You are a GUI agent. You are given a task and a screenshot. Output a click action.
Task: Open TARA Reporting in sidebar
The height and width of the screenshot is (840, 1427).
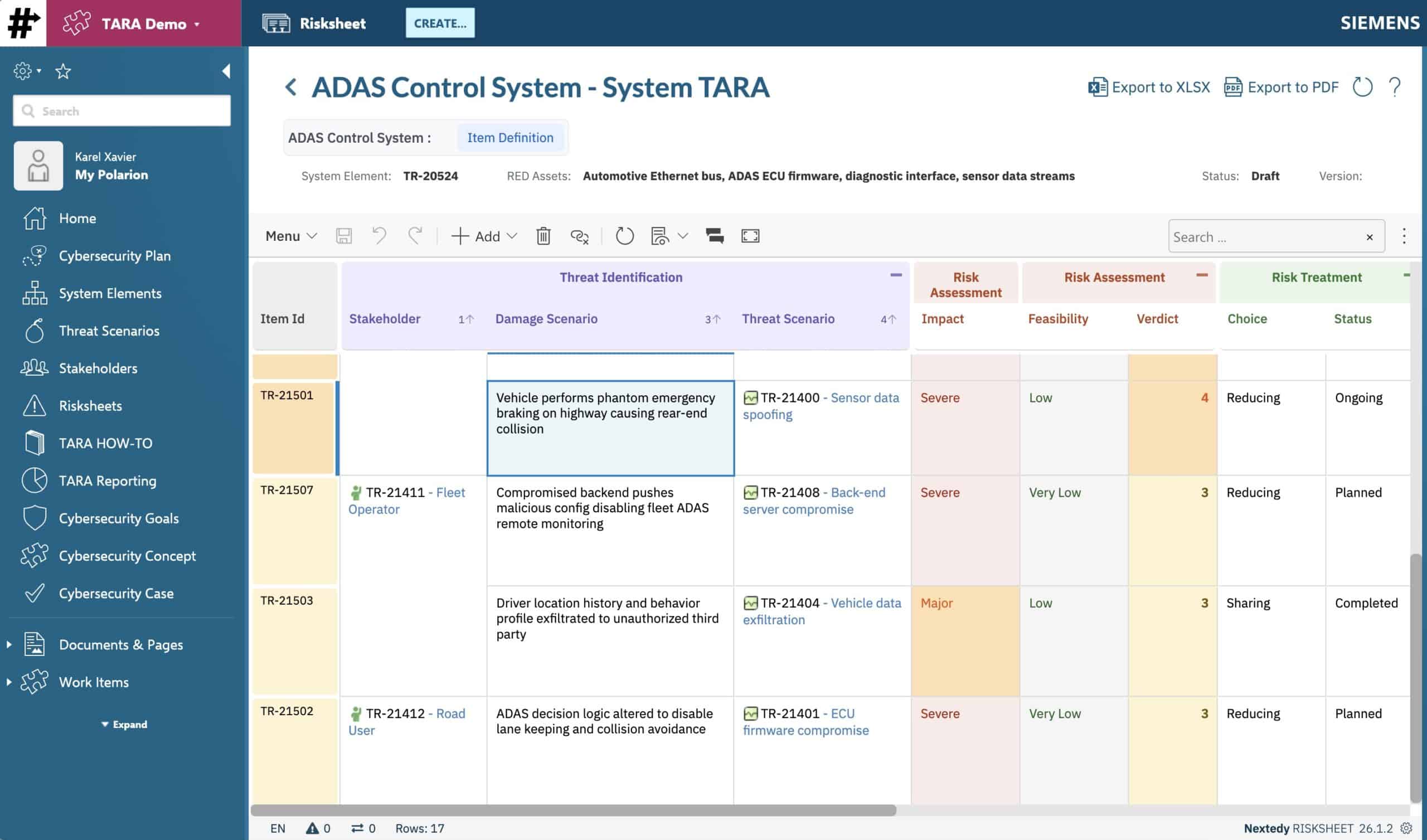[x=107, y=480]
